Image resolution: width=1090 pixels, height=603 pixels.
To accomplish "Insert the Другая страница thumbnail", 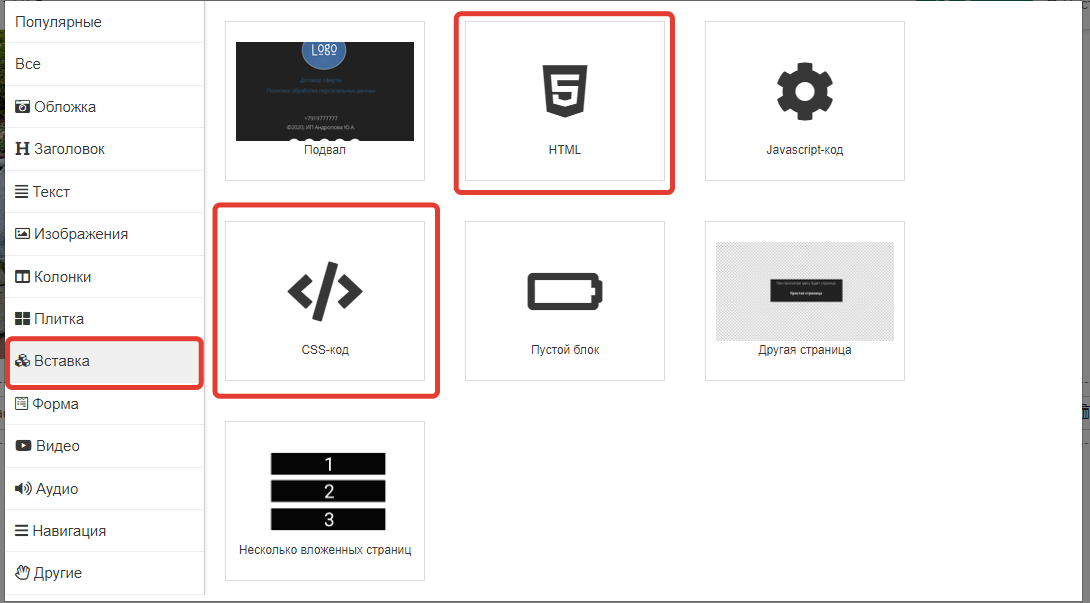I will click(804, 291).
